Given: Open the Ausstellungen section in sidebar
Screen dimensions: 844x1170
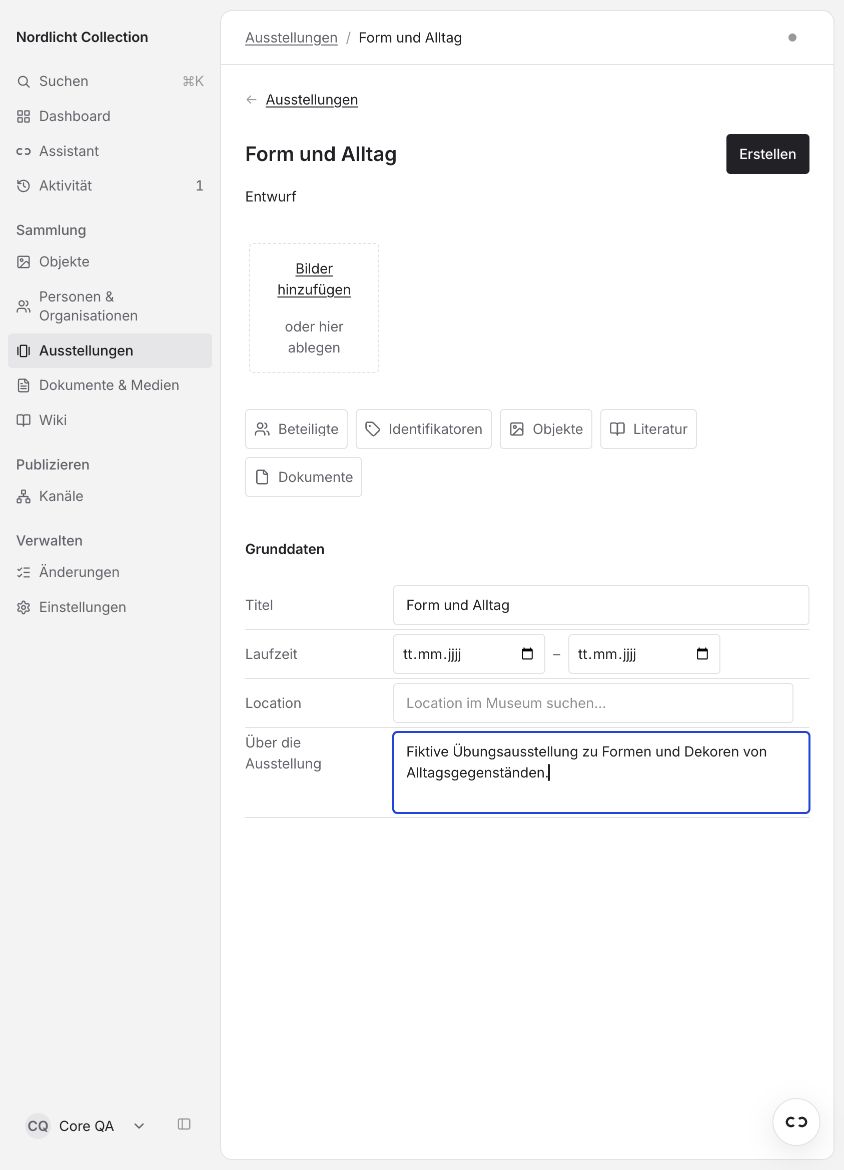Looking at the screenshot, I should tap(110, 351).
